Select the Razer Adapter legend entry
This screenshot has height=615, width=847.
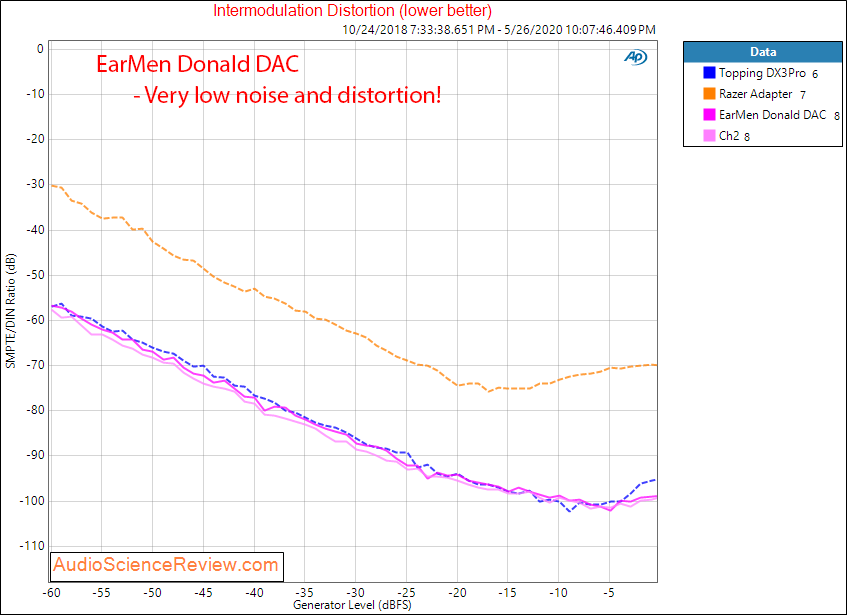(x=755, y=94)
